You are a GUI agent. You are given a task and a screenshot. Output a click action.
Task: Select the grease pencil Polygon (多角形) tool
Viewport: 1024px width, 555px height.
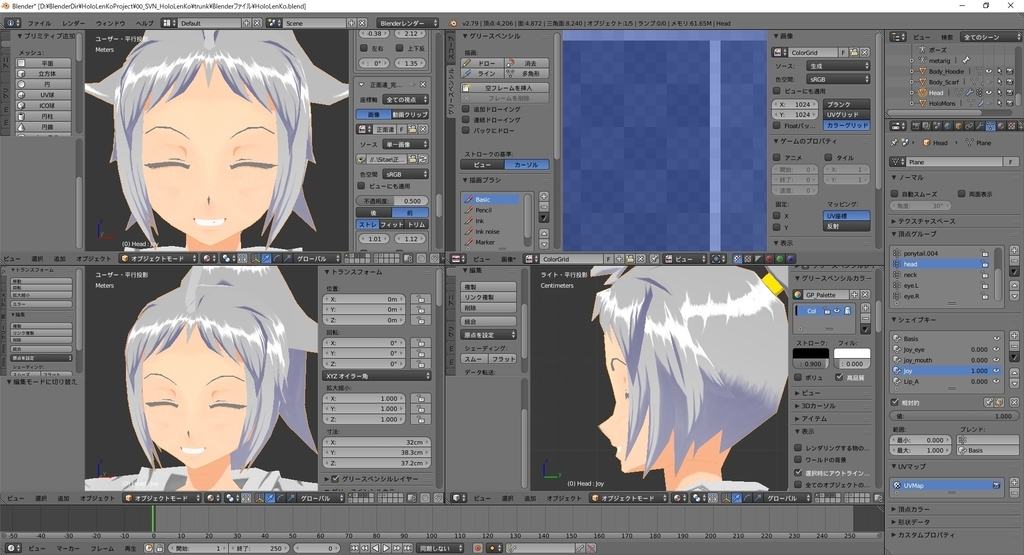[526, 74]
